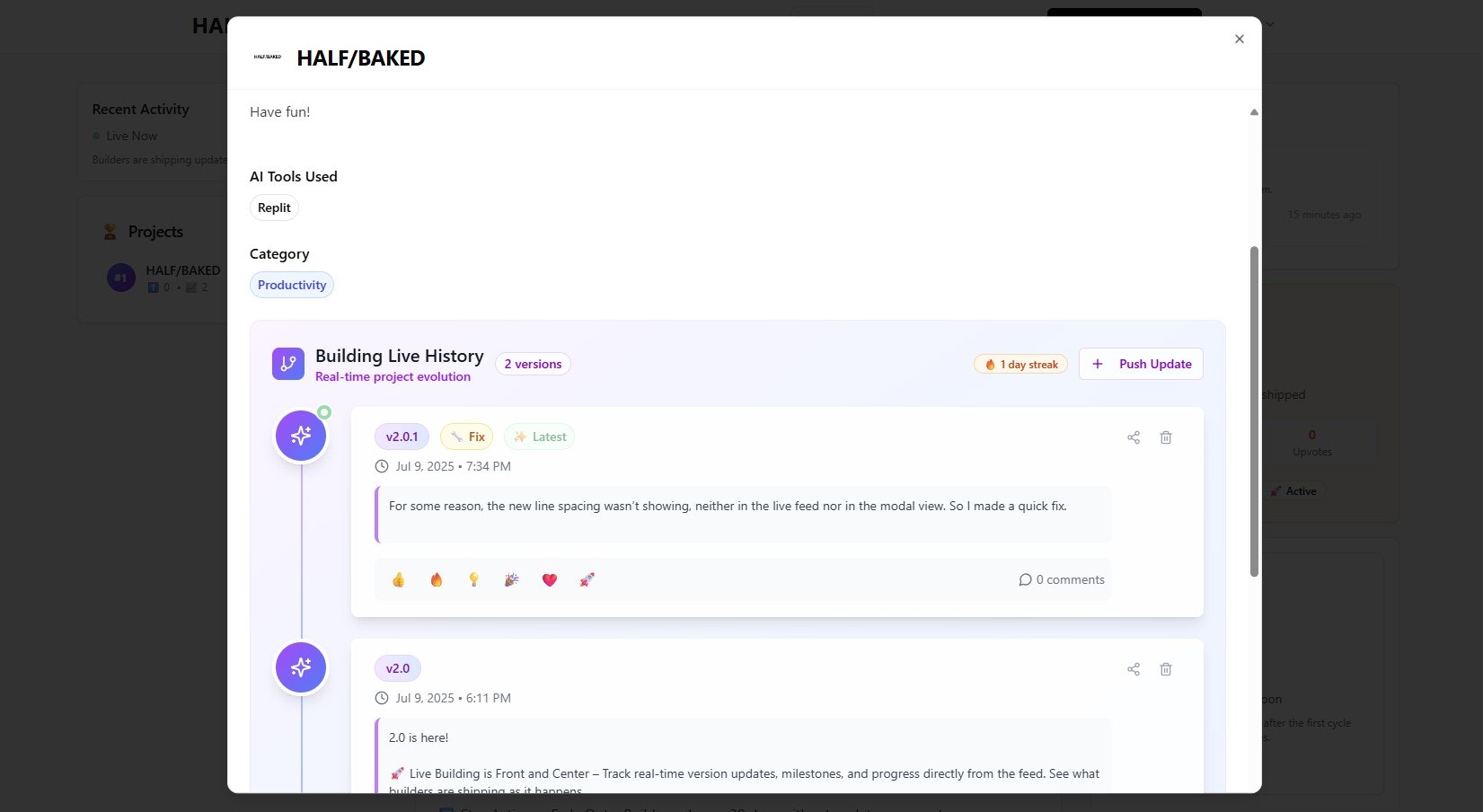Click the v2.0.1 version badge
This screenshot has height=812, width=1483.
[402, 437]
